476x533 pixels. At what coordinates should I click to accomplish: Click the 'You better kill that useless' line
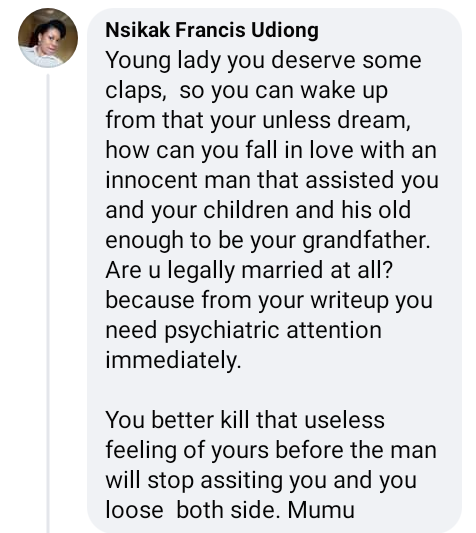click(245, 420)
